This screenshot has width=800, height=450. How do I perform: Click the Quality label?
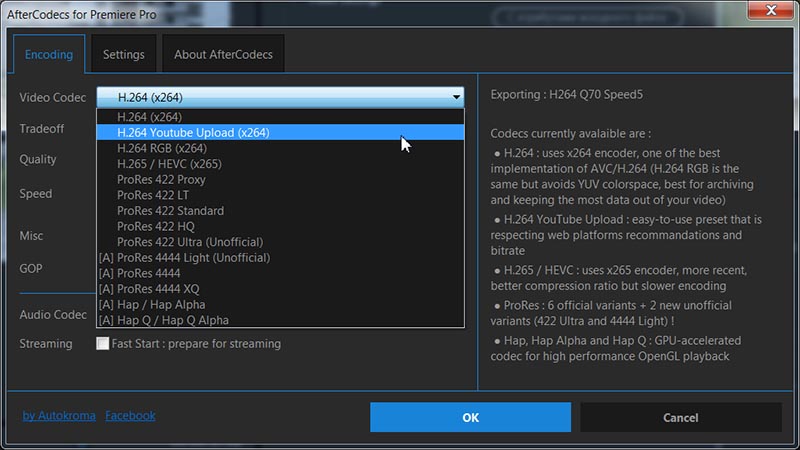(x=38, y=160)
